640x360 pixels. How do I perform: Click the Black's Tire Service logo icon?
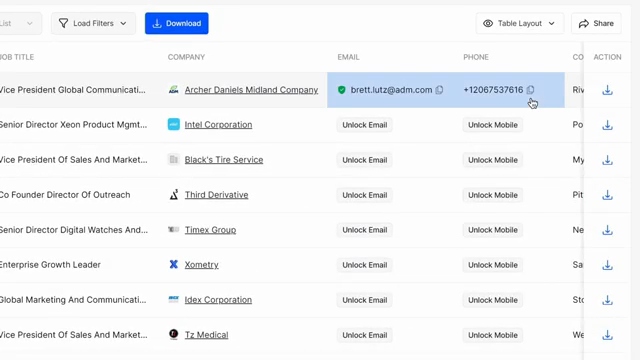pyautogui.click(x=173, y=160)
